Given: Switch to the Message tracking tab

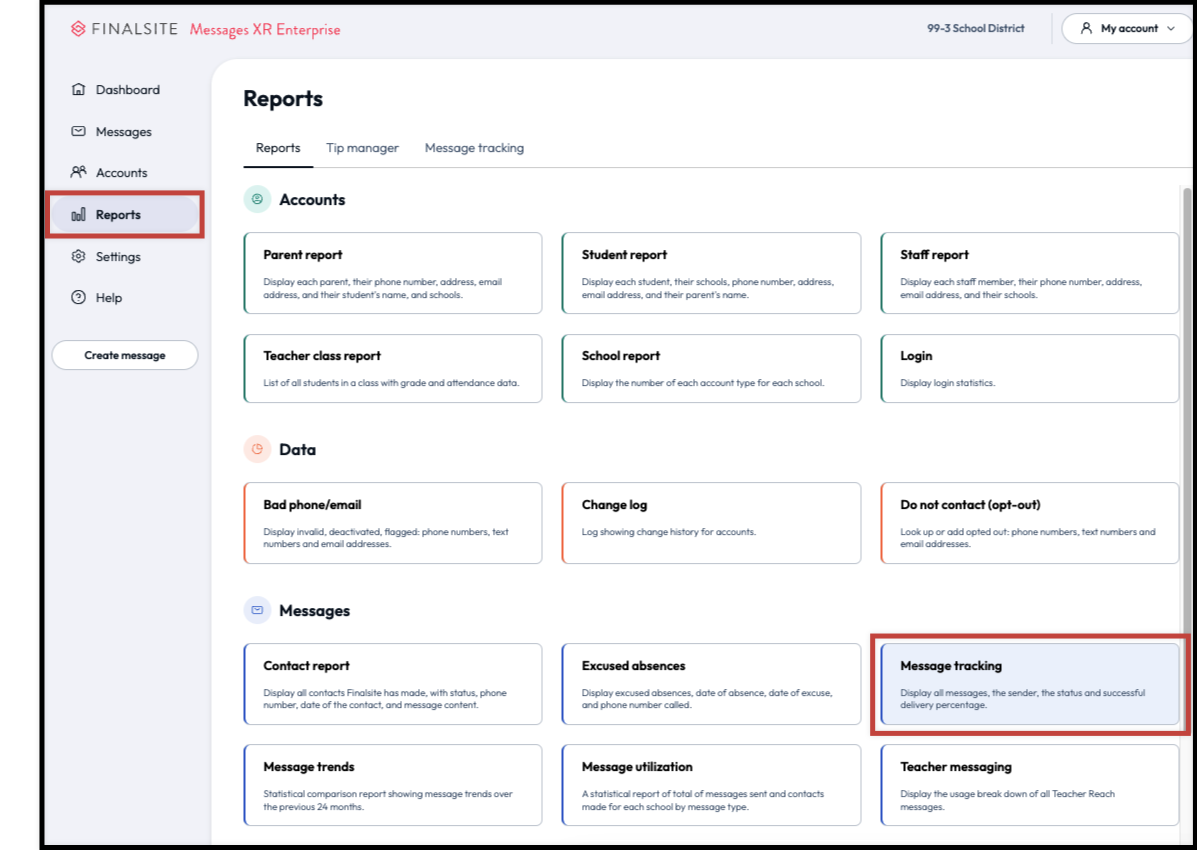Looking at the screenshot, I should [x=474, y=148].
